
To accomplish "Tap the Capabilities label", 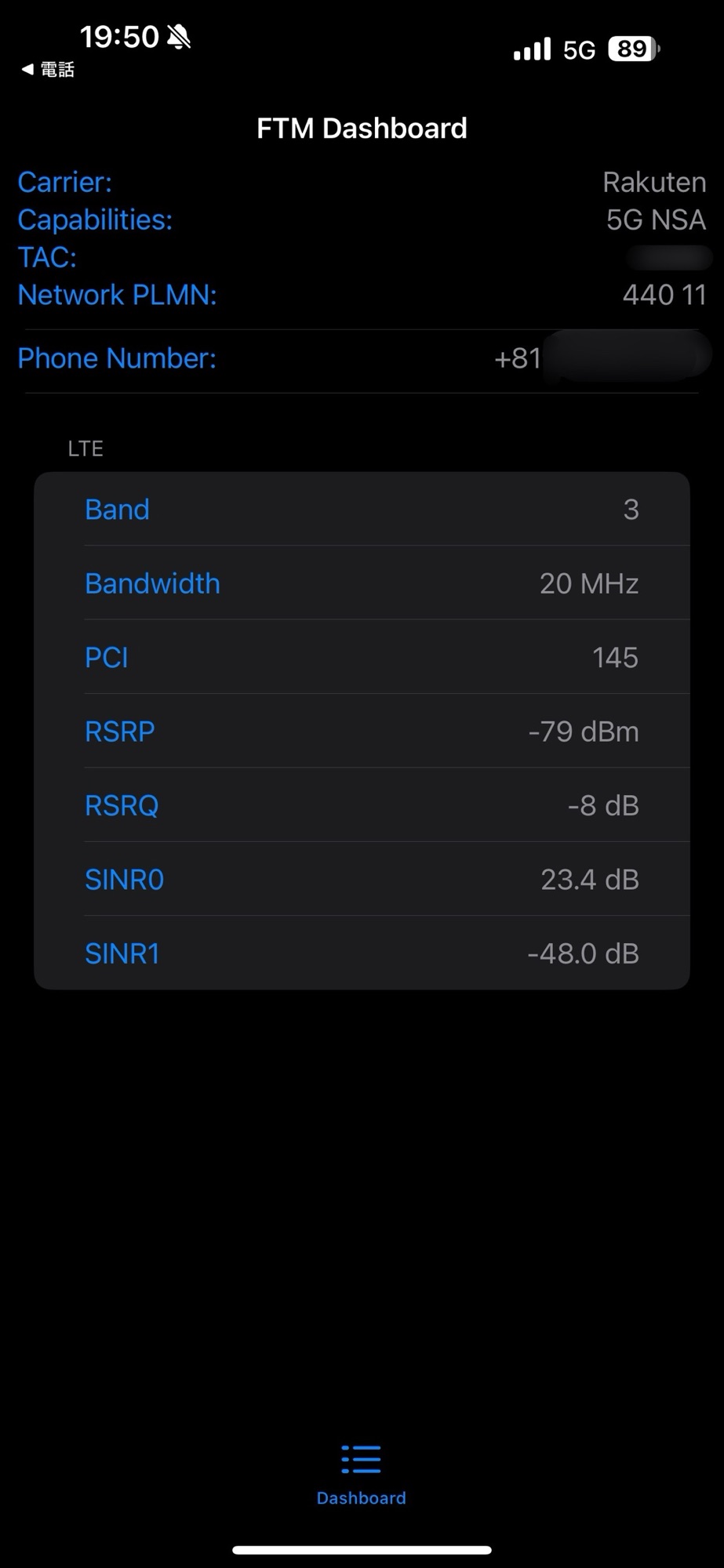I will 95,220.
